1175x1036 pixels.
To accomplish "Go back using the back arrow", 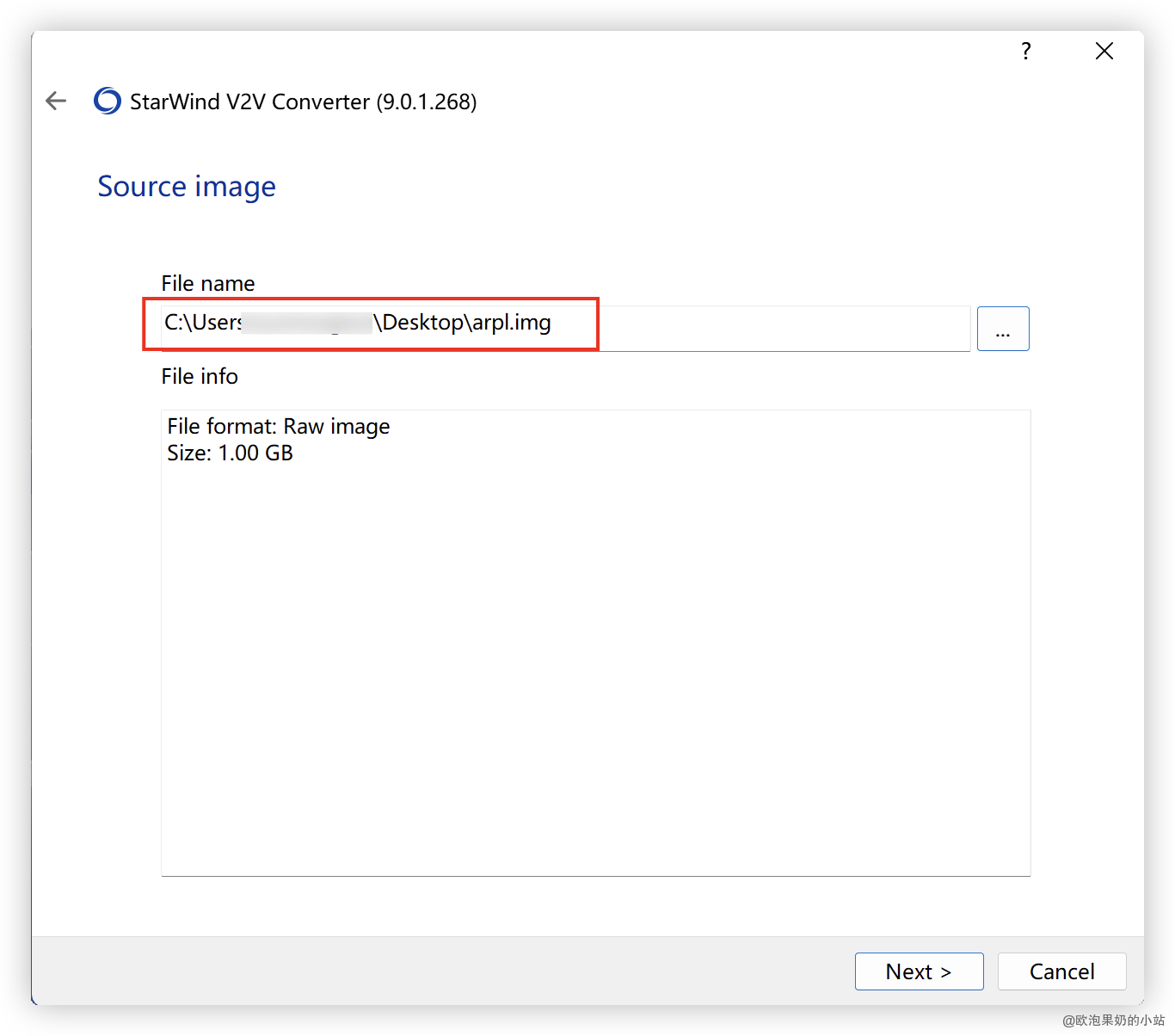I will [56, 101].
